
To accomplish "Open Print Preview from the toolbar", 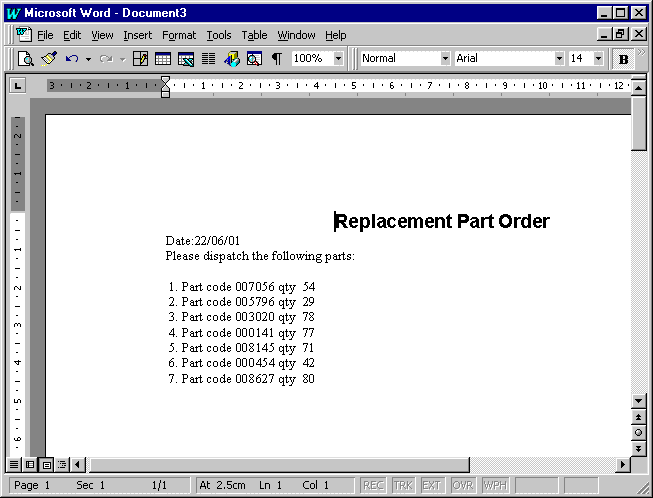I will coord(26,59).
